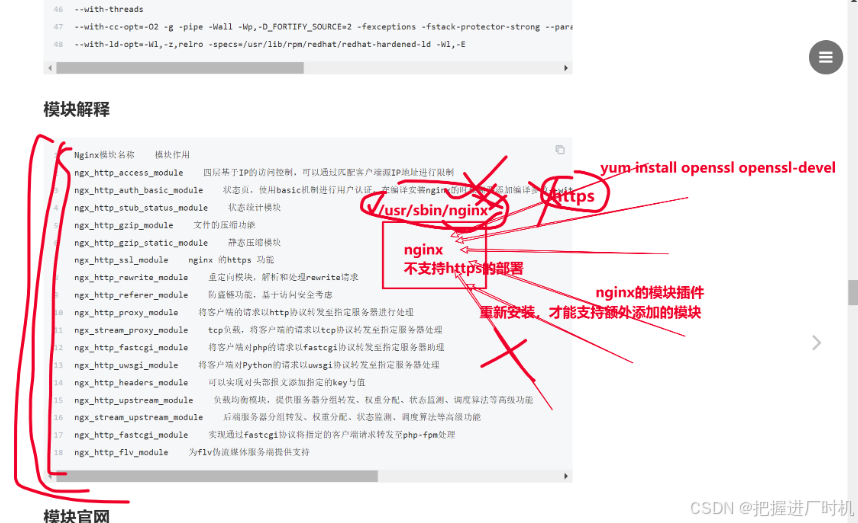Select ngx_http_upstream_module text
Screen dimensions: 858x523
point(134,400)
